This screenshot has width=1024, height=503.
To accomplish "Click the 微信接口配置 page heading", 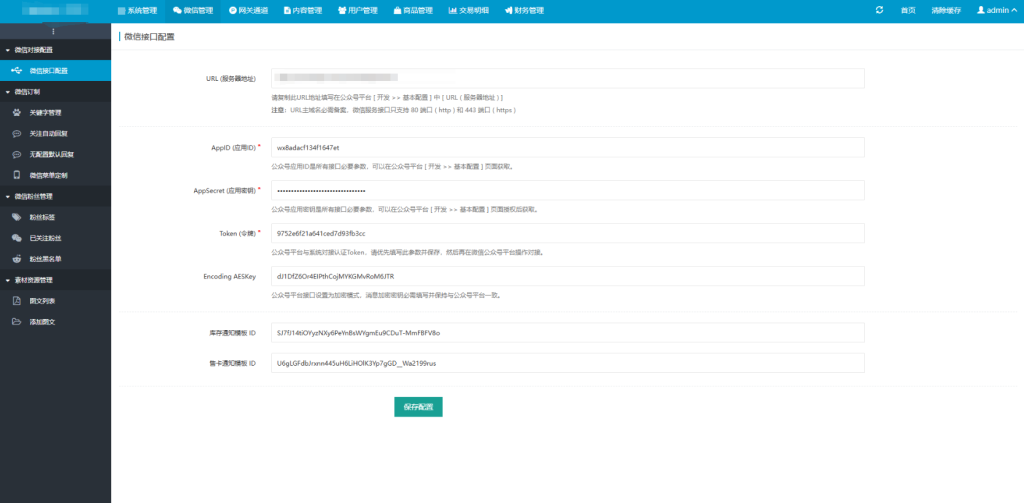I will click(x=149, y=37).
